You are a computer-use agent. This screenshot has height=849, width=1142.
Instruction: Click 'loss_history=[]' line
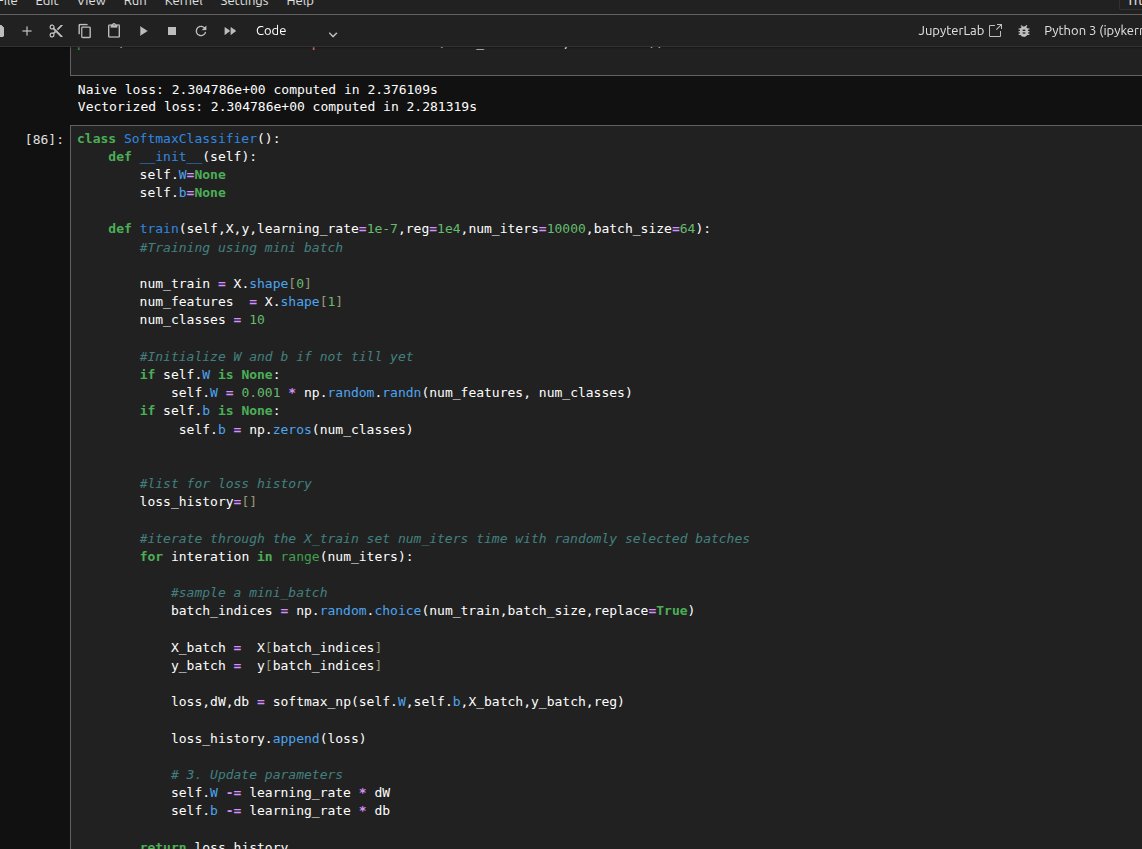[x=198, y=502]
